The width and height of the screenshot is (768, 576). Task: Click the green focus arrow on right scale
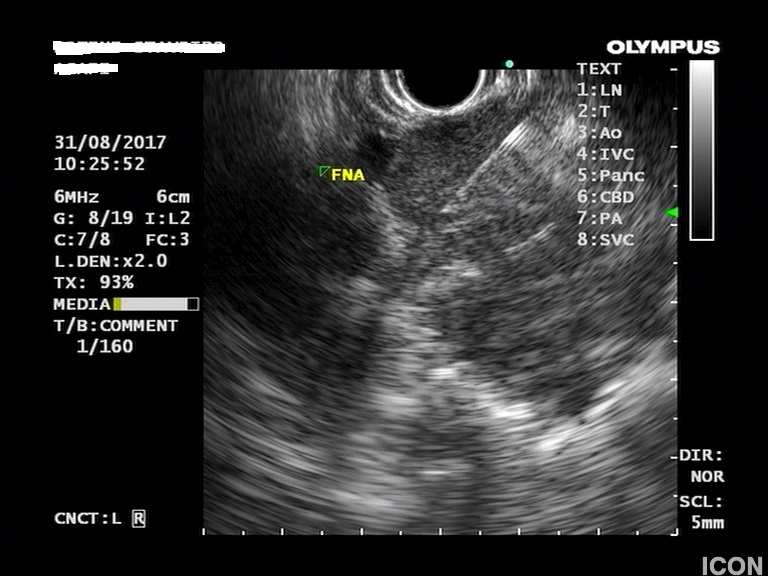click(x=672, y=212)
